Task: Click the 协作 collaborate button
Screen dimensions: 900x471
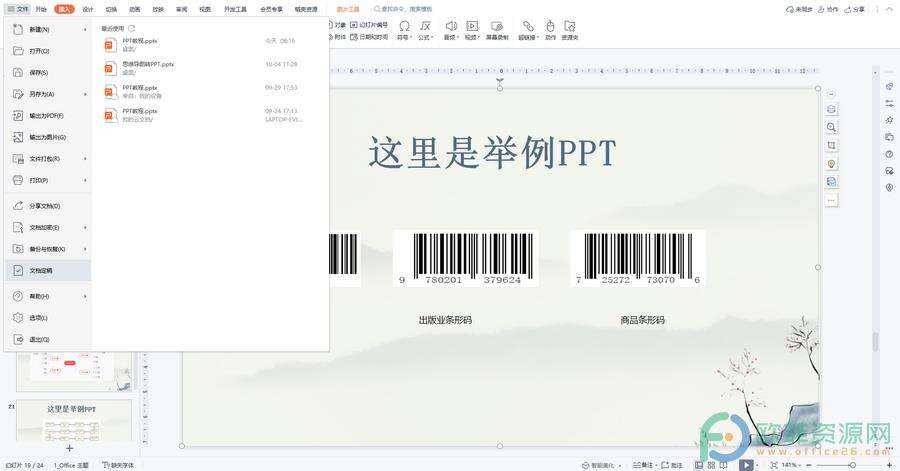Action: point(828,9)
